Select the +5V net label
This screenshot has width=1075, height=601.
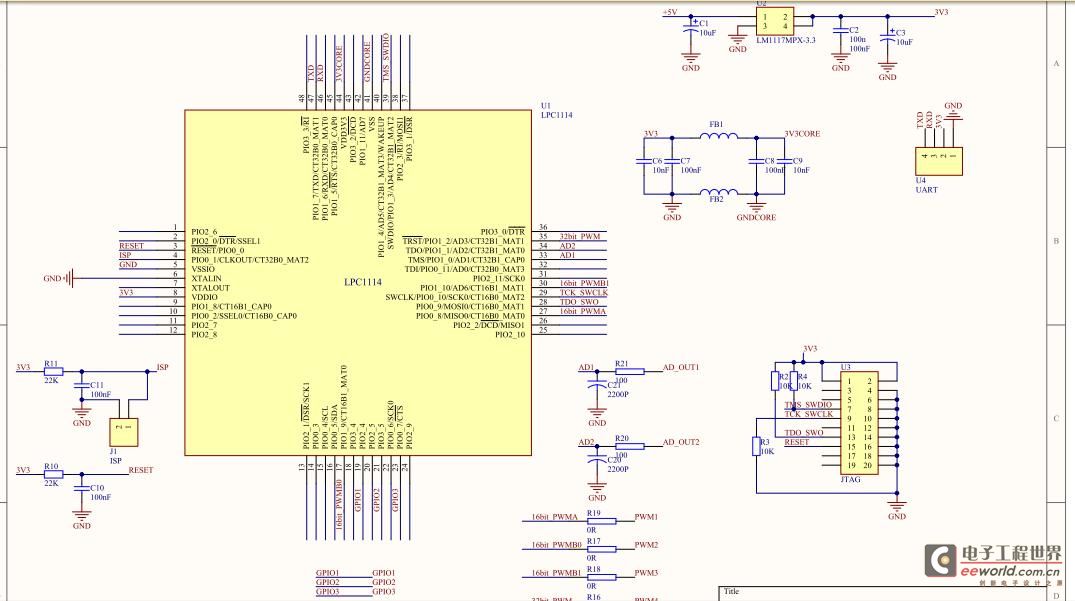pos(670,12)
